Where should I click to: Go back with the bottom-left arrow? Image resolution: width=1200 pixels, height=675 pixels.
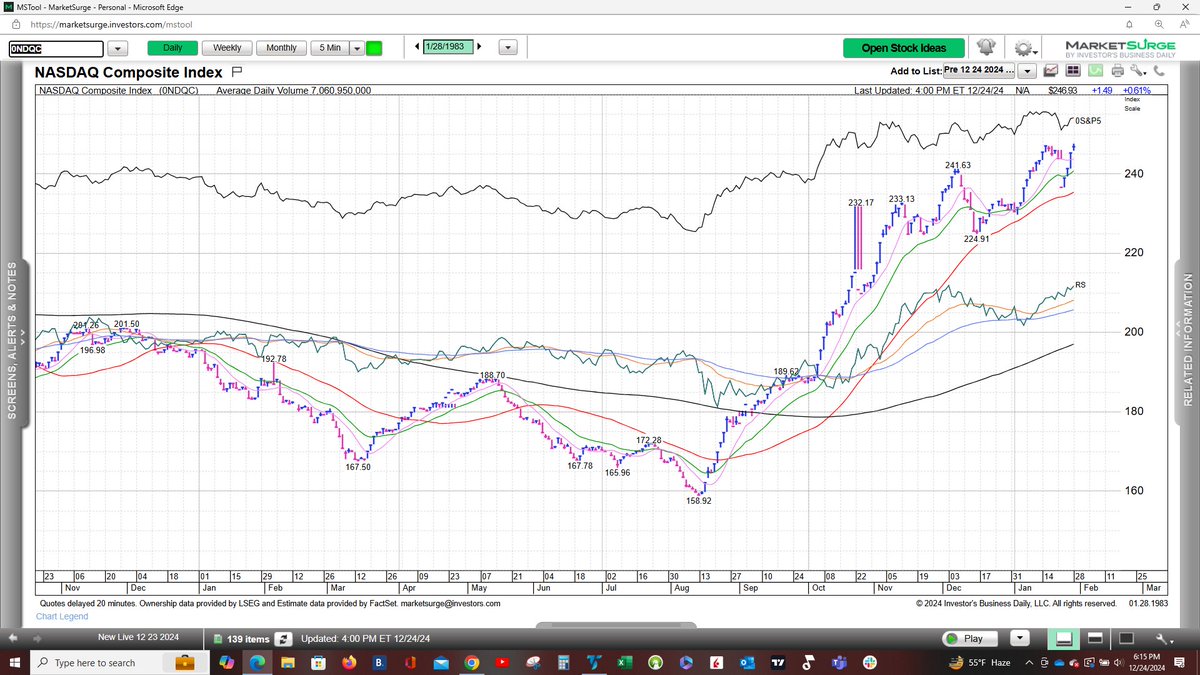pyautogui.click(x=14, y=638)
